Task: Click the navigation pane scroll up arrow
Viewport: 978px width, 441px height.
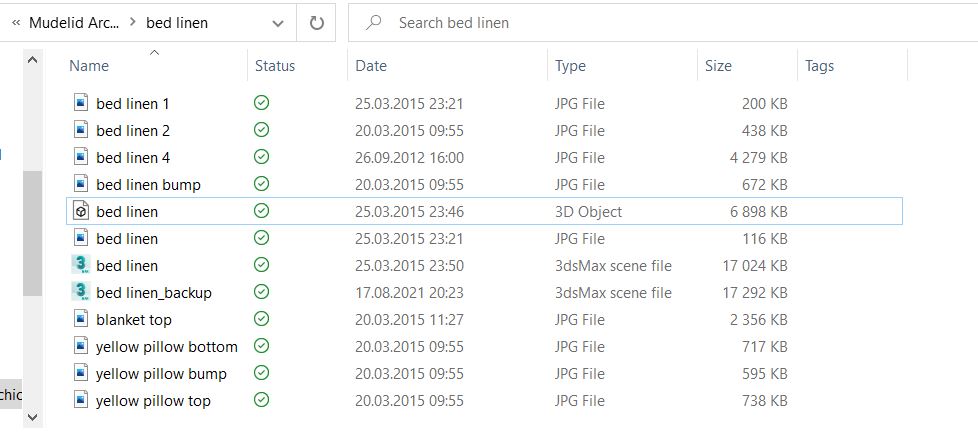Action: click(32, 61)
